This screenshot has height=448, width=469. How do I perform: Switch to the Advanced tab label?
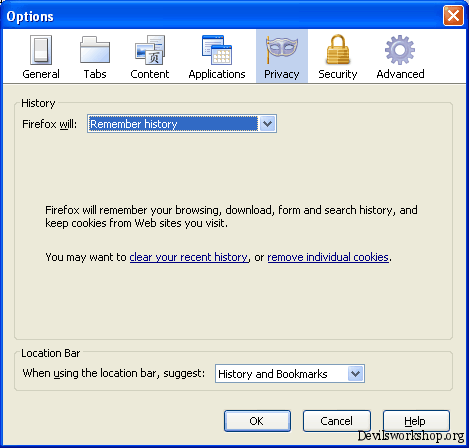[400, 74]
